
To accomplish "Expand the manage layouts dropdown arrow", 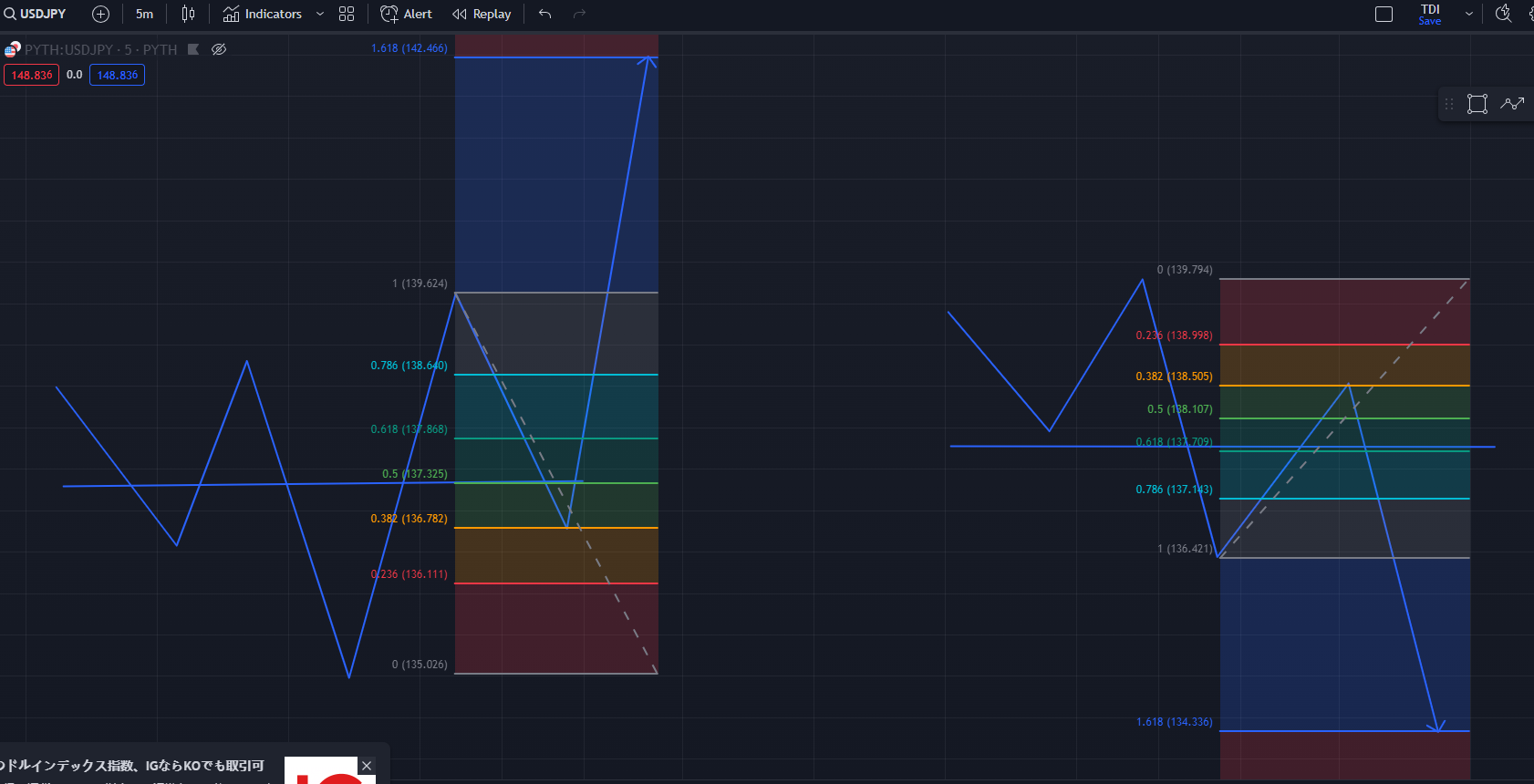I will (1469, 14).
